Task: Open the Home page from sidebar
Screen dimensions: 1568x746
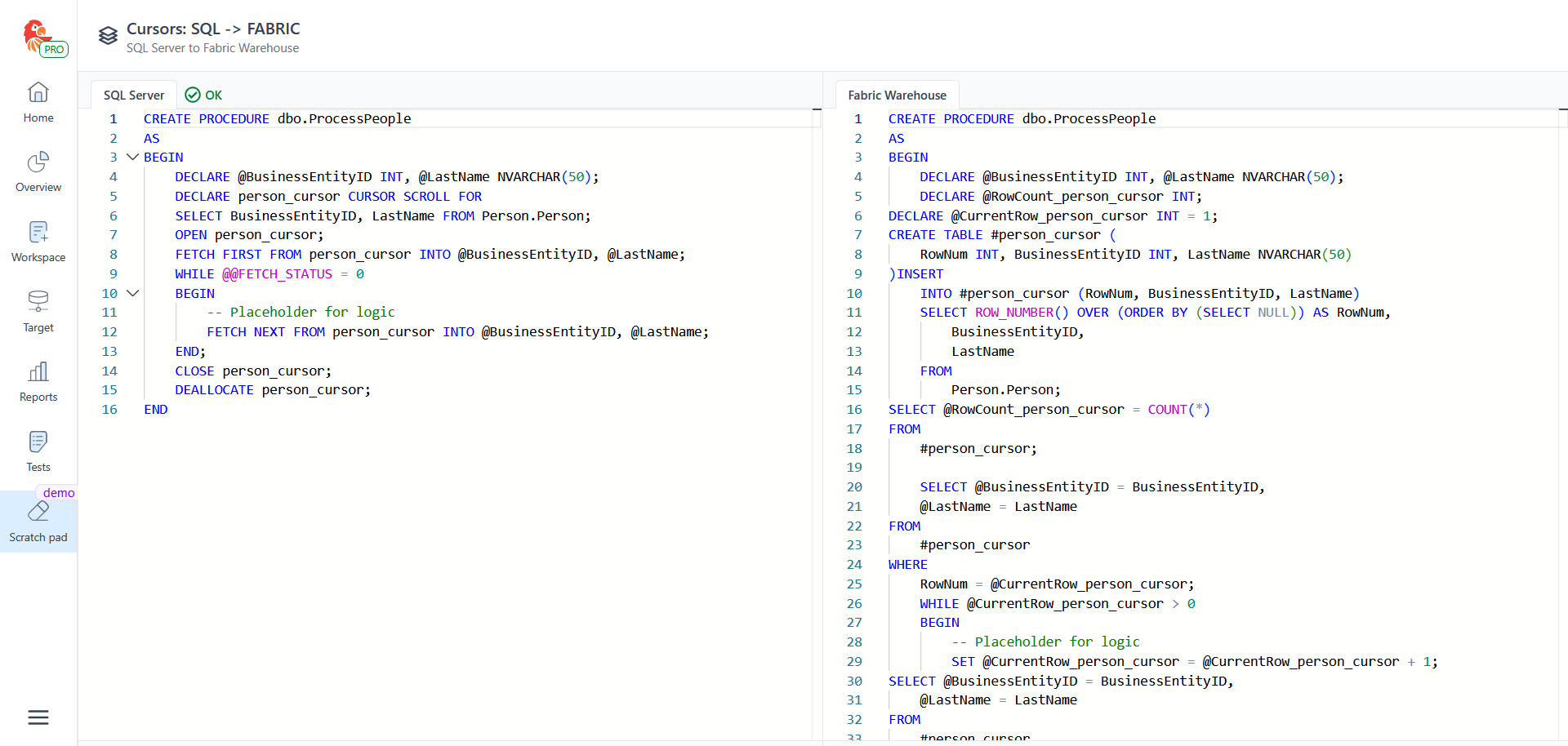Action: (x=38, y=103)
